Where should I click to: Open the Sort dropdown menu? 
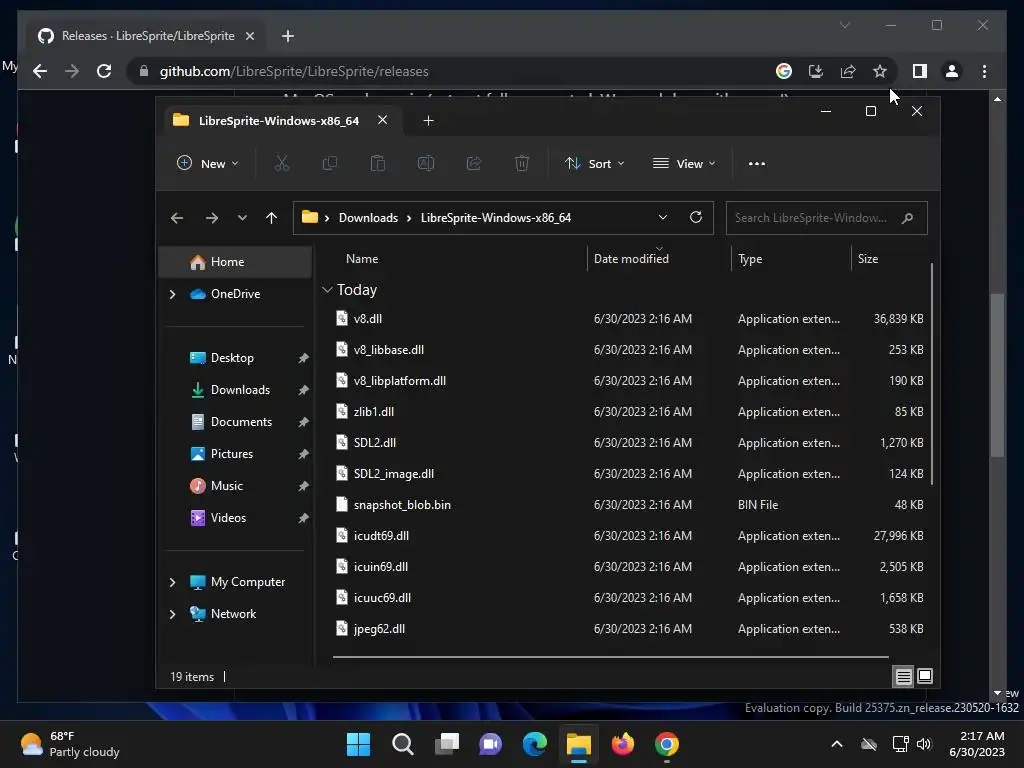pyautogui.click(x=595, y=163)
